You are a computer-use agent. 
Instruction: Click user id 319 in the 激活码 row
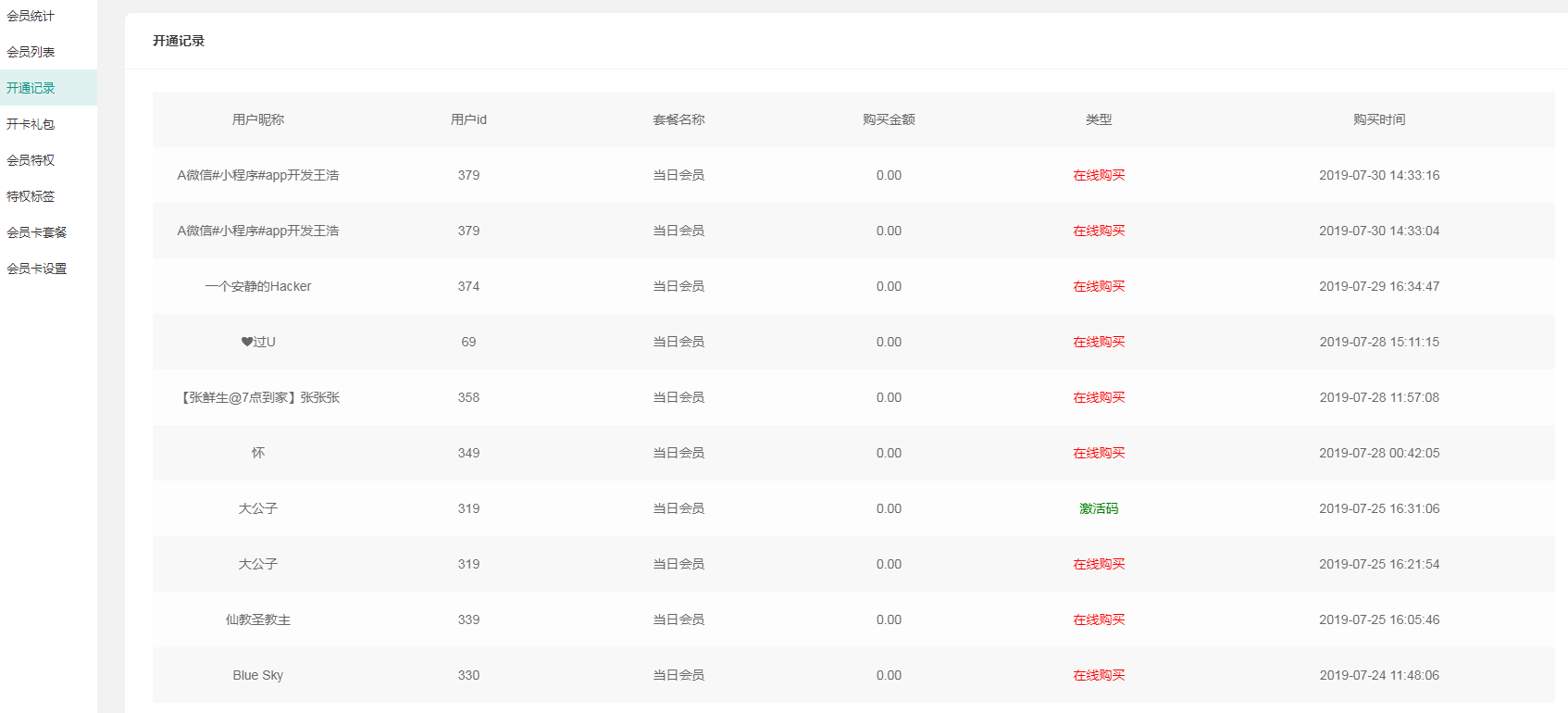click(x=468, y=508)
